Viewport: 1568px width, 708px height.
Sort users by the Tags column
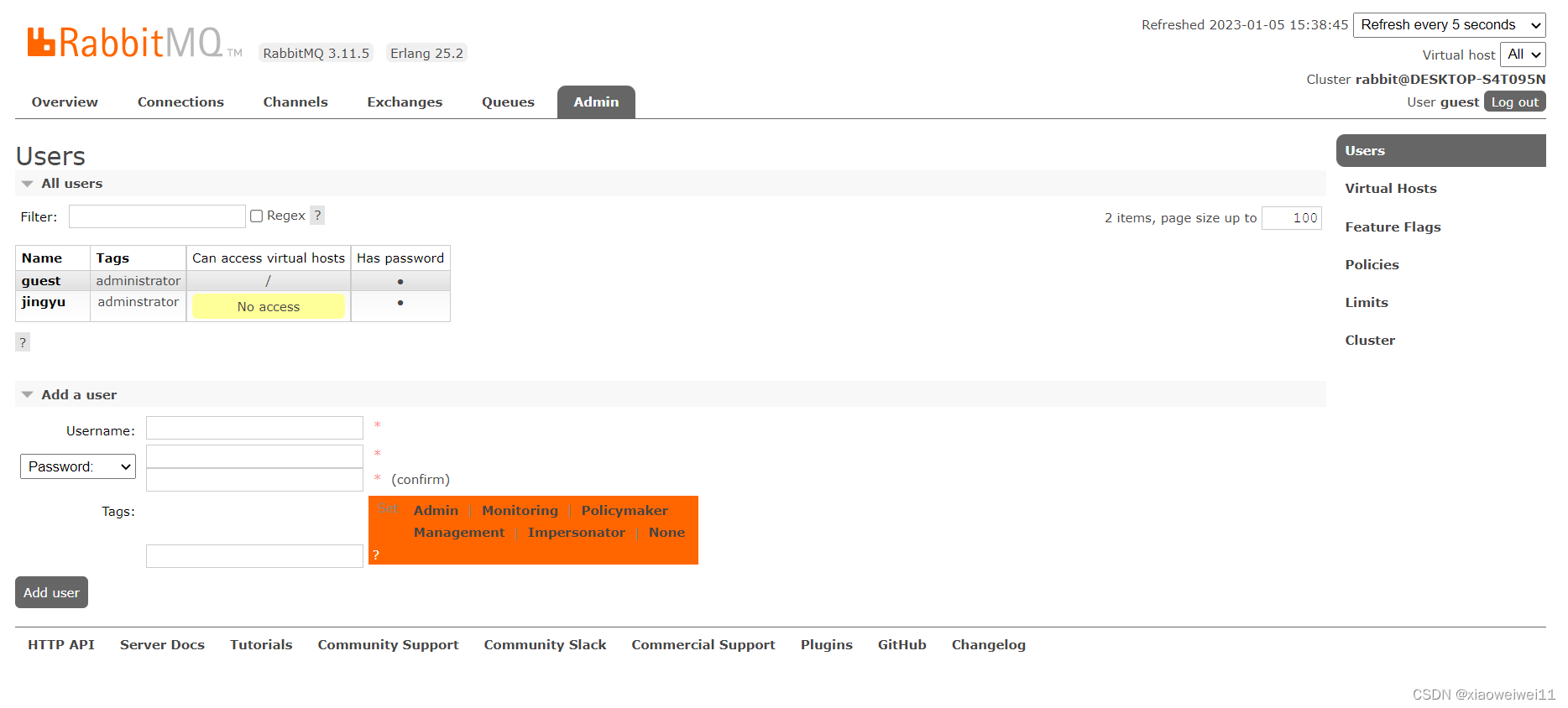click(112, 258)
